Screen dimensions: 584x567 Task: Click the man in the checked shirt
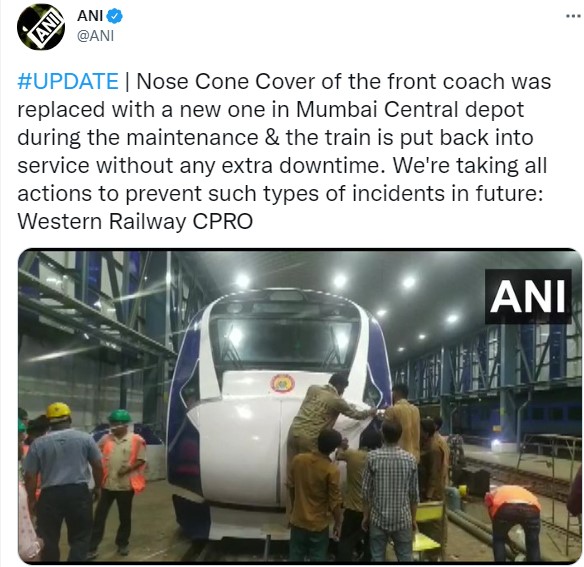pyautogui.click(x=390, y=492)
